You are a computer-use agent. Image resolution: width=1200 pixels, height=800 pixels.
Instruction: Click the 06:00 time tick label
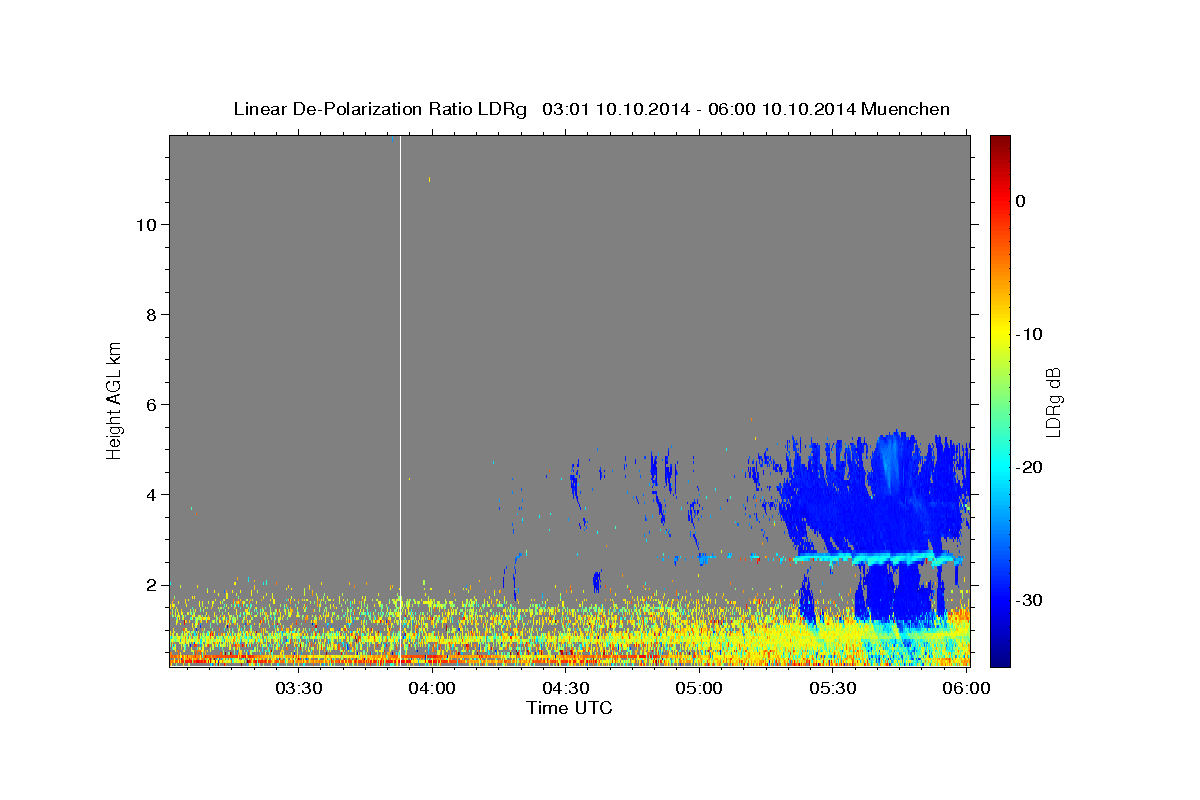click(x=965, y=689)
